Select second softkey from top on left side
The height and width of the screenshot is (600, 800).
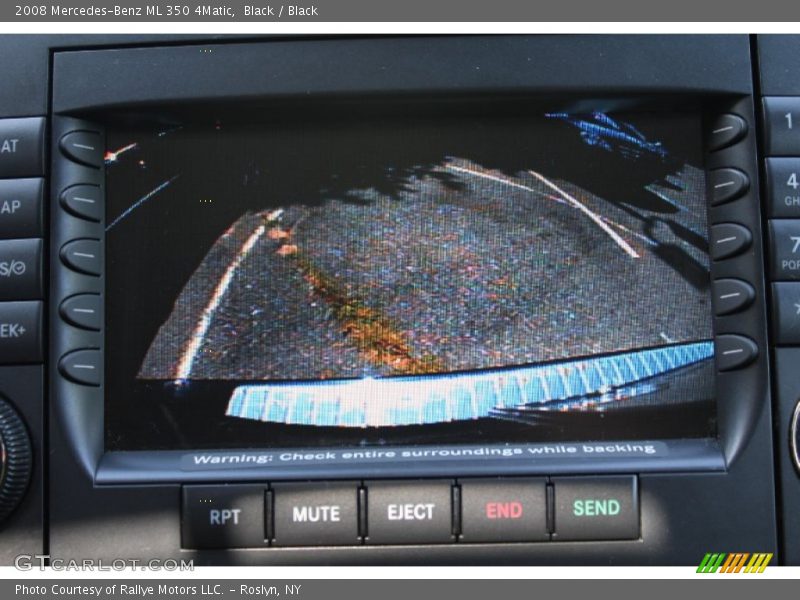[82, 202]
